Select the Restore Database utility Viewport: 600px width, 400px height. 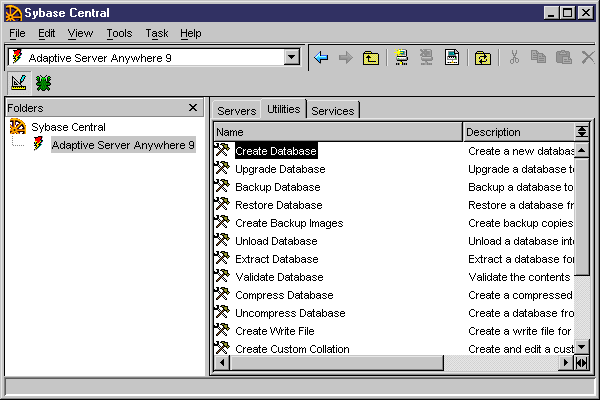(279, 205)
